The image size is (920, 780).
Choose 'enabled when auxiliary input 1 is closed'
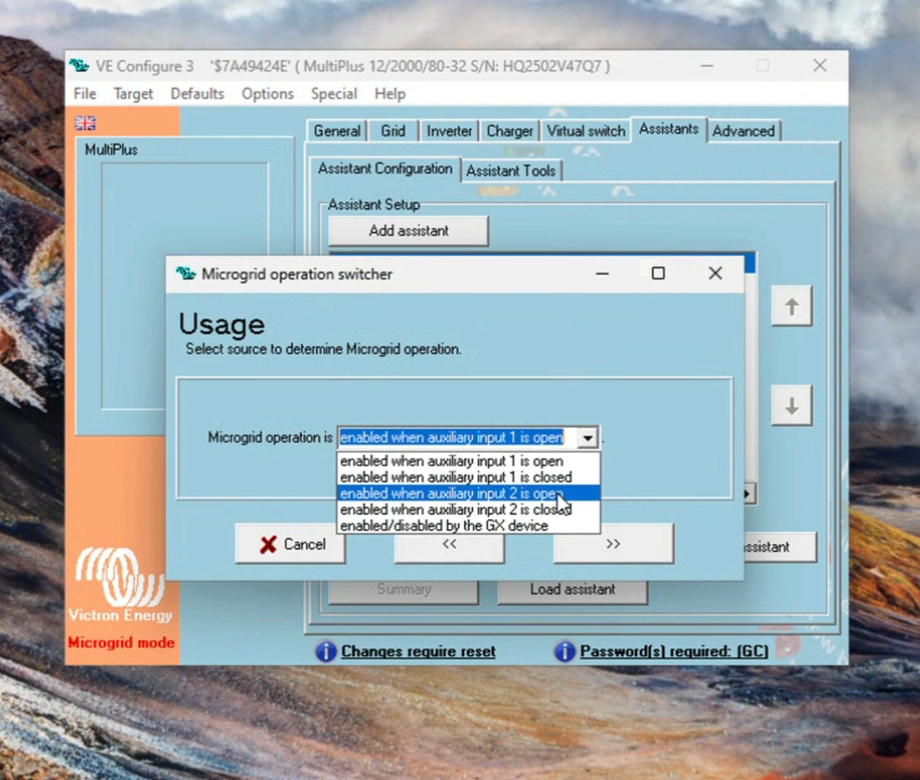pos(468,477)
